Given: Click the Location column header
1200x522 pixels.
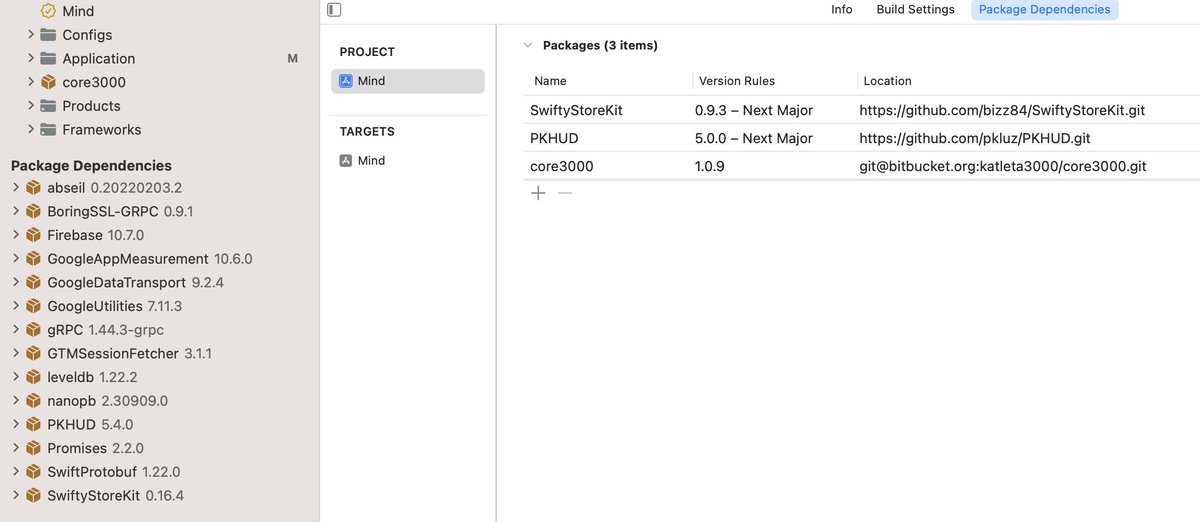Looking at the screenshot, I should coord(887,81).
